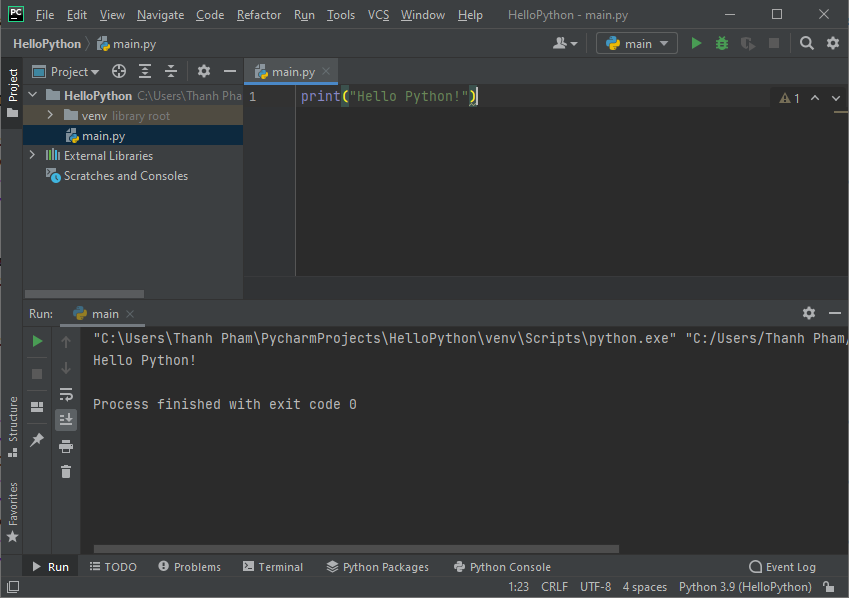The height and width of the screenshot is (598, 849).
Task: Toggle soft-wrap in Run console
Action: point(66,394)
